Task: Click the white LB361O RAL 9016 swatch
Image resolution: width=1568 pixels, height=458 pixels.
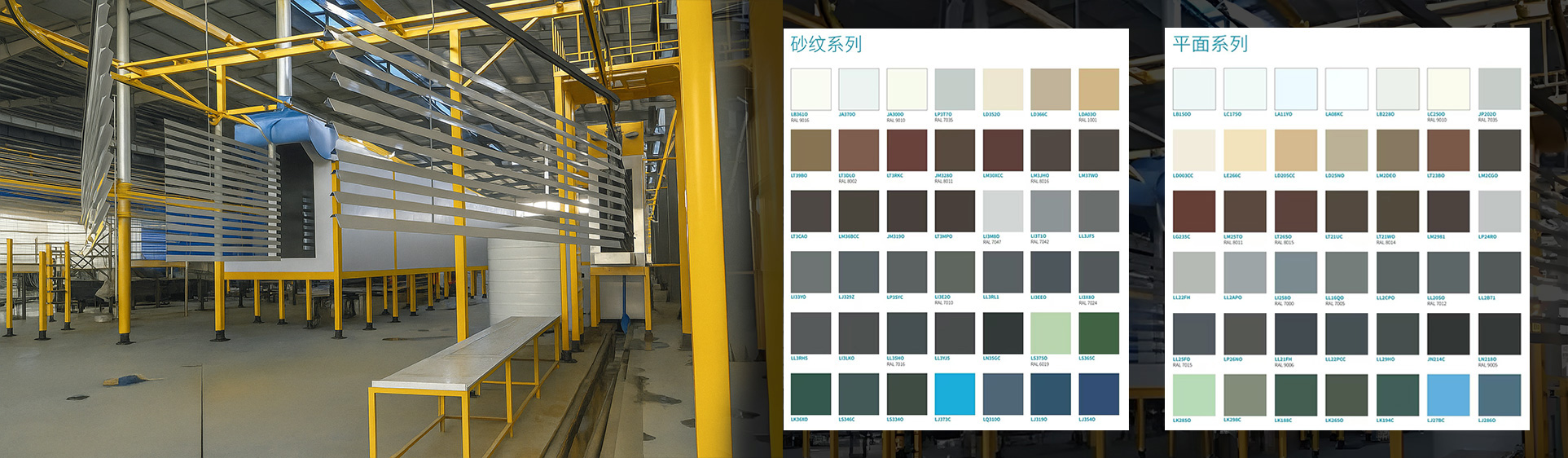Action: click(810, 90)
